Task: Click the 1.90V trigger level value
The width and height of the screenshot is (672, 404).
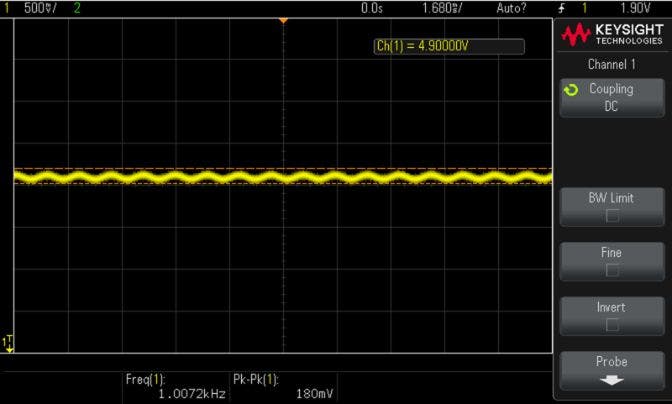Action: pos(645,8)
